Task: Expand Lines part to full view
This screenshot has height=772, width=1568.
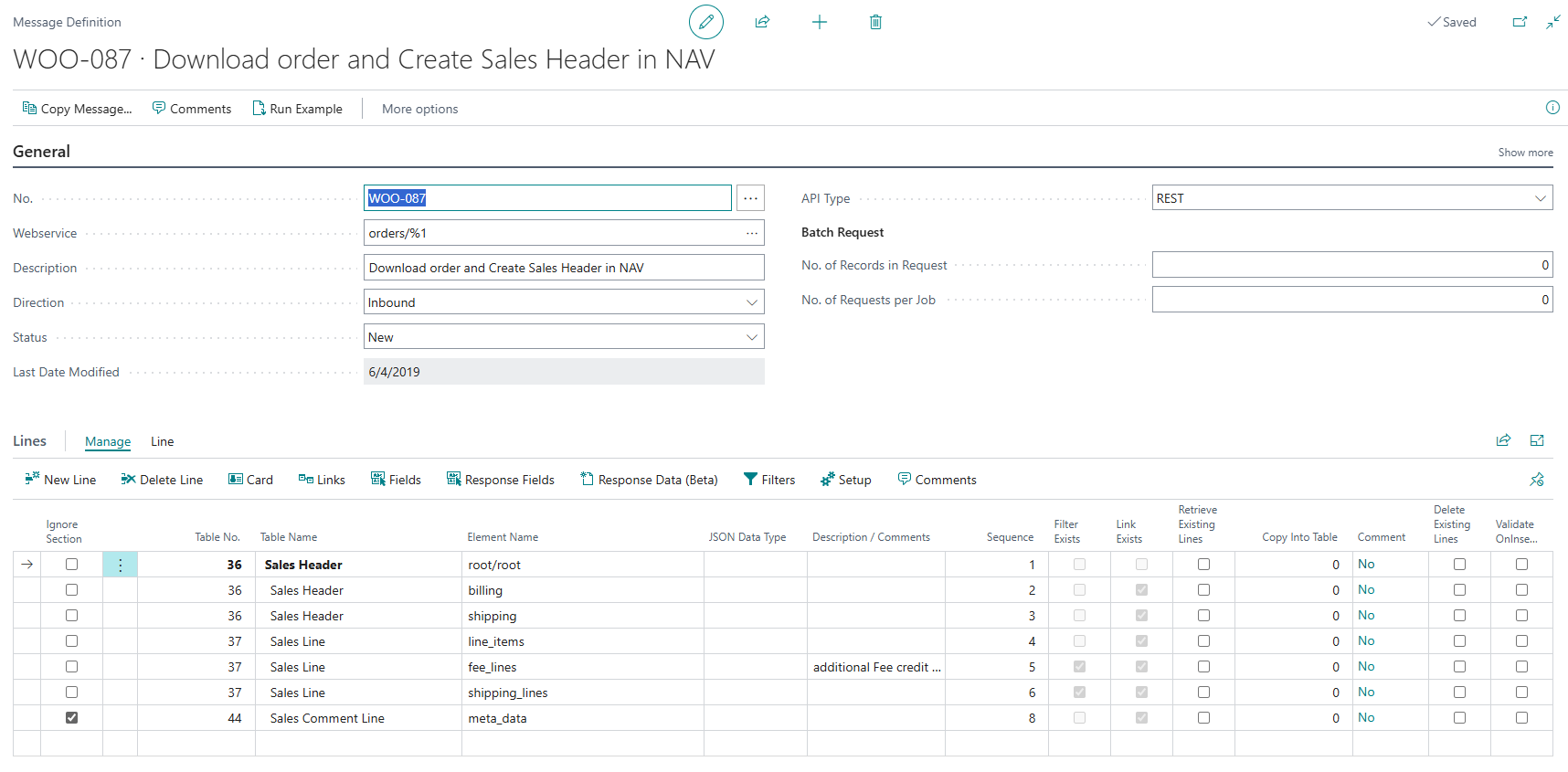Action: coord(1537,440)
